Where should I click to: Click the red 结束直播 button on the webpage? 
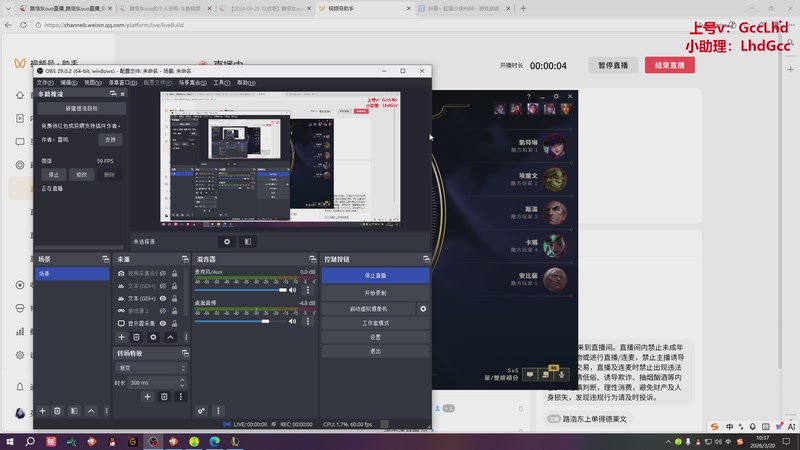point(669,65)
